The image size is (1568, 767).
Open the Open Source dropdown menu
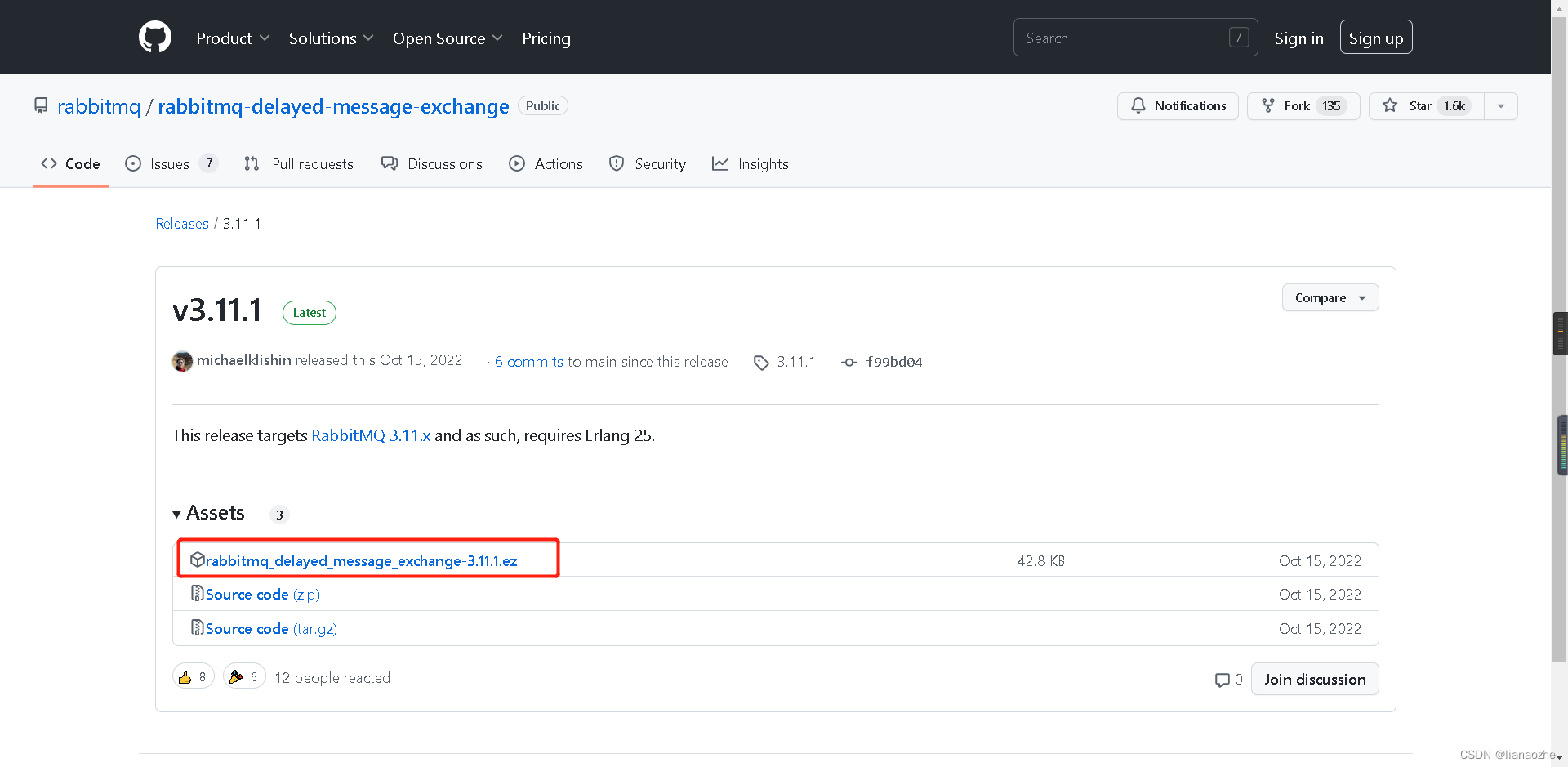point(448,38)
